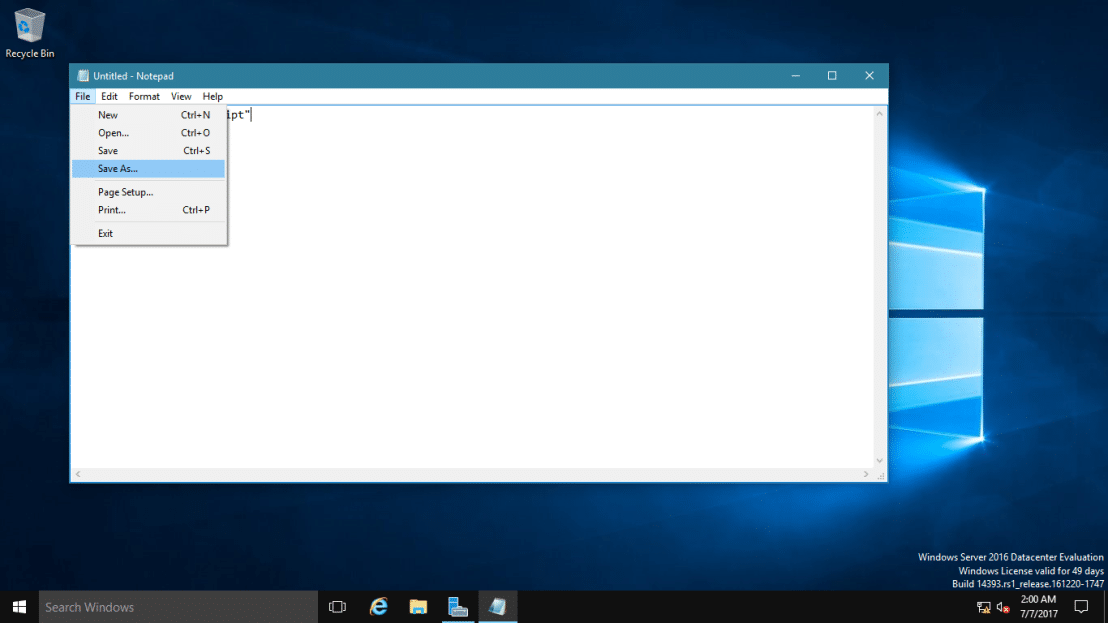Click the vertical scrollbar down arrow
This screenshot has height=623, width=1108.
(x=880, y=461)
